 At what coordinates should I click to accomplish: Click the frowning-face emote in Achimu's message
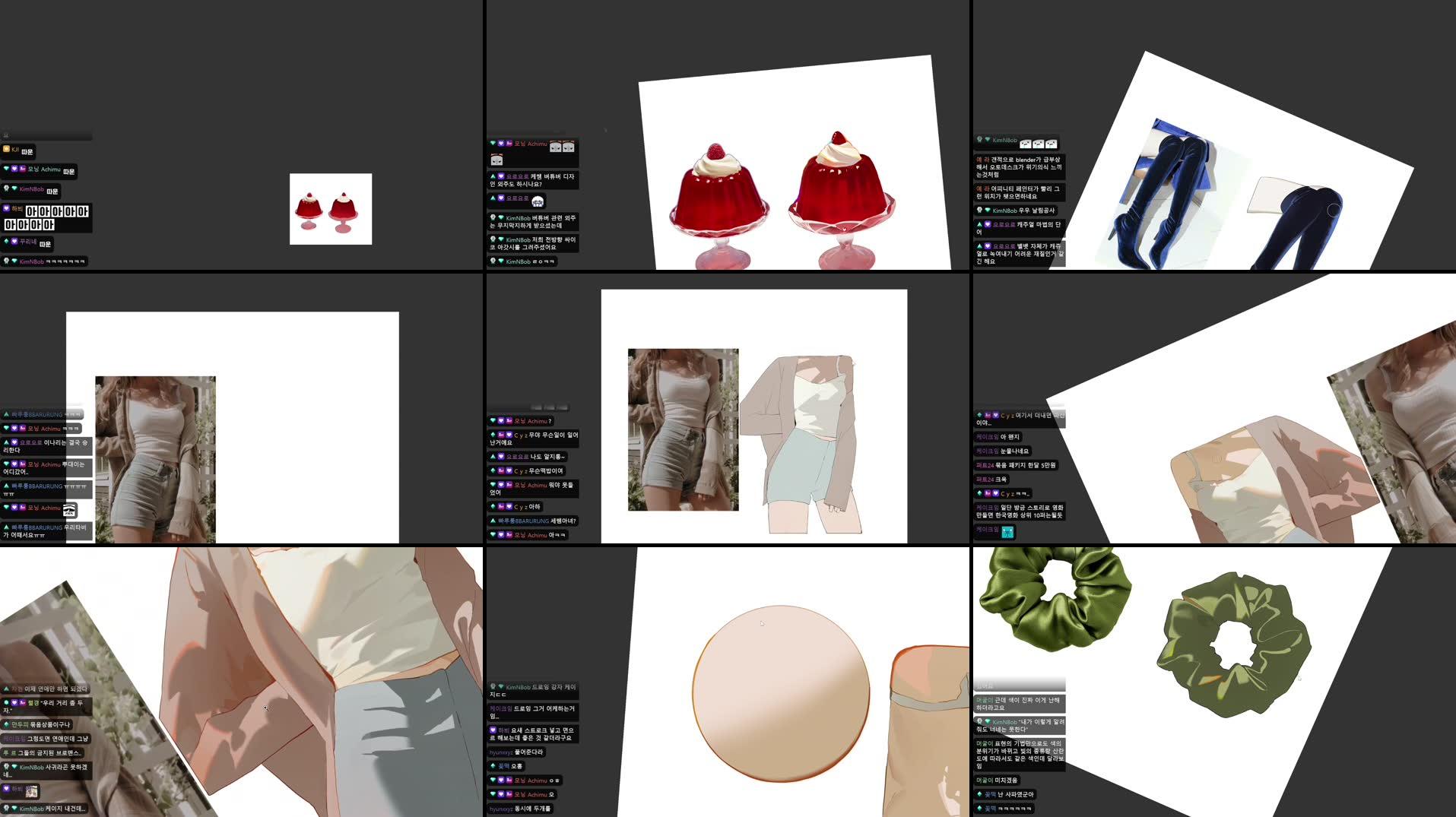[556, 147]
